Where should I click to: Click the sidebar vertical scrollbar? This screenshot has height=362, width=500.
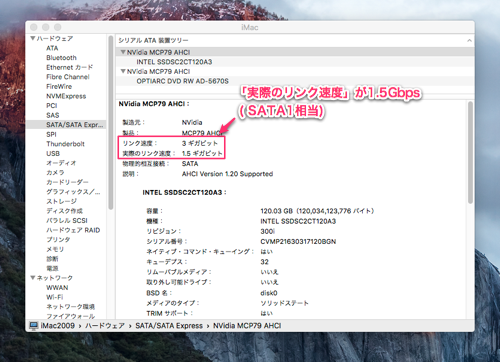point(111,123)
